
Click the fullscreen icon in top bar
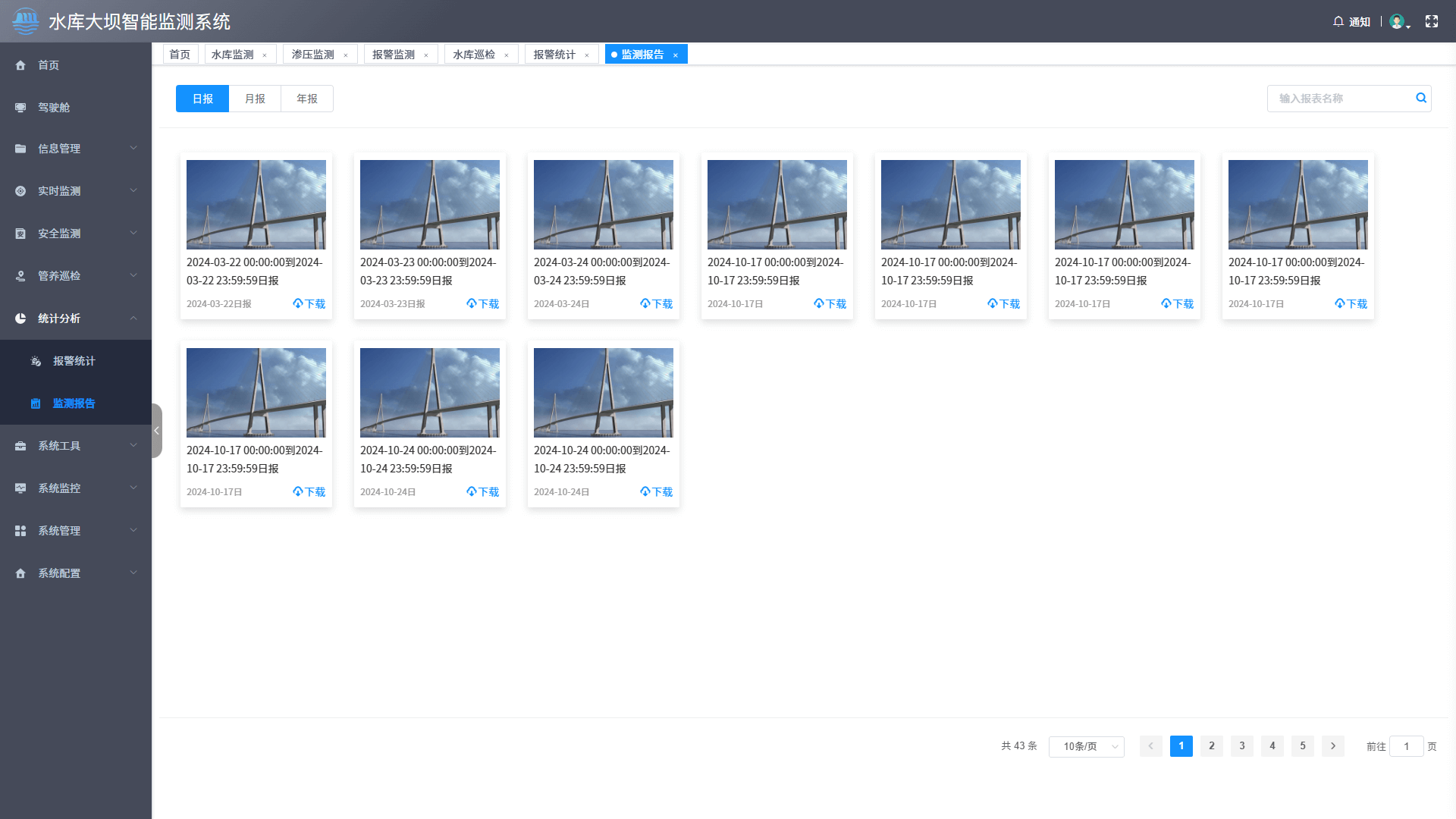point(1432,21)
